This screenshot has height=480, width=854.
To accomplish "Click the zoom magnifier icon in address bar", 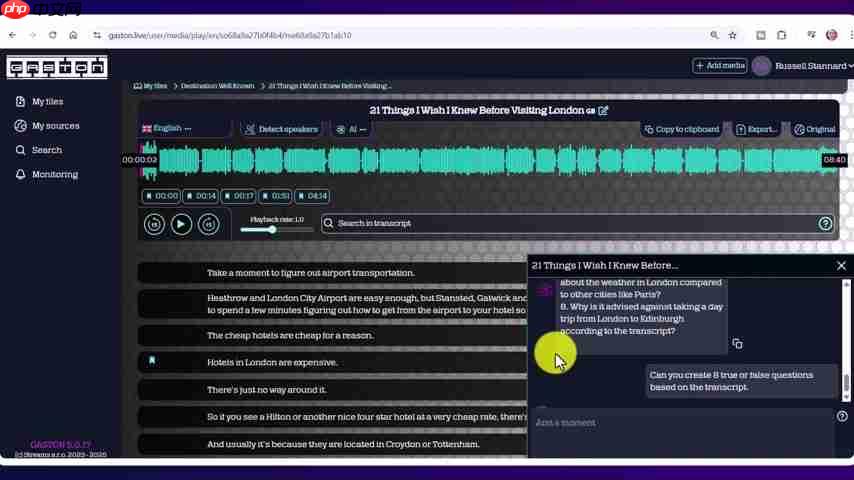I will pos(714,35).
